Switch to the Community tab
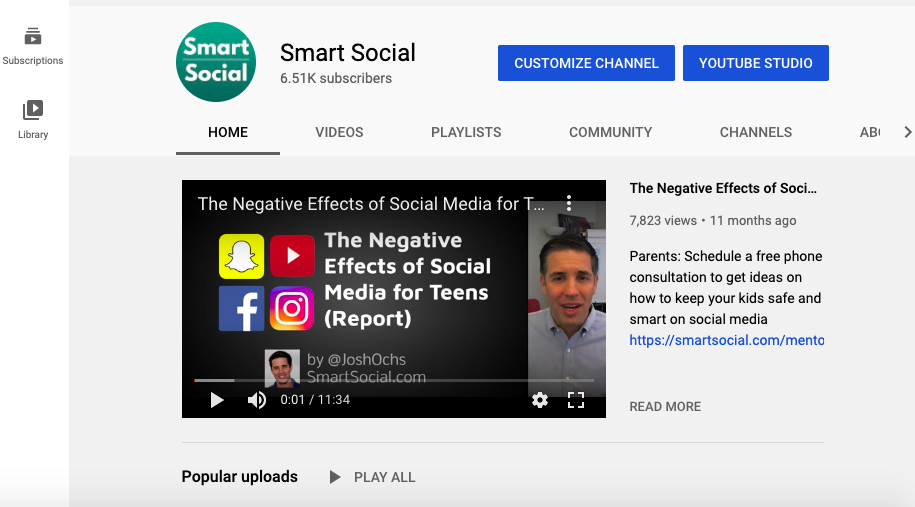Viewport: 915px width, 507px height. pos(610,132)
